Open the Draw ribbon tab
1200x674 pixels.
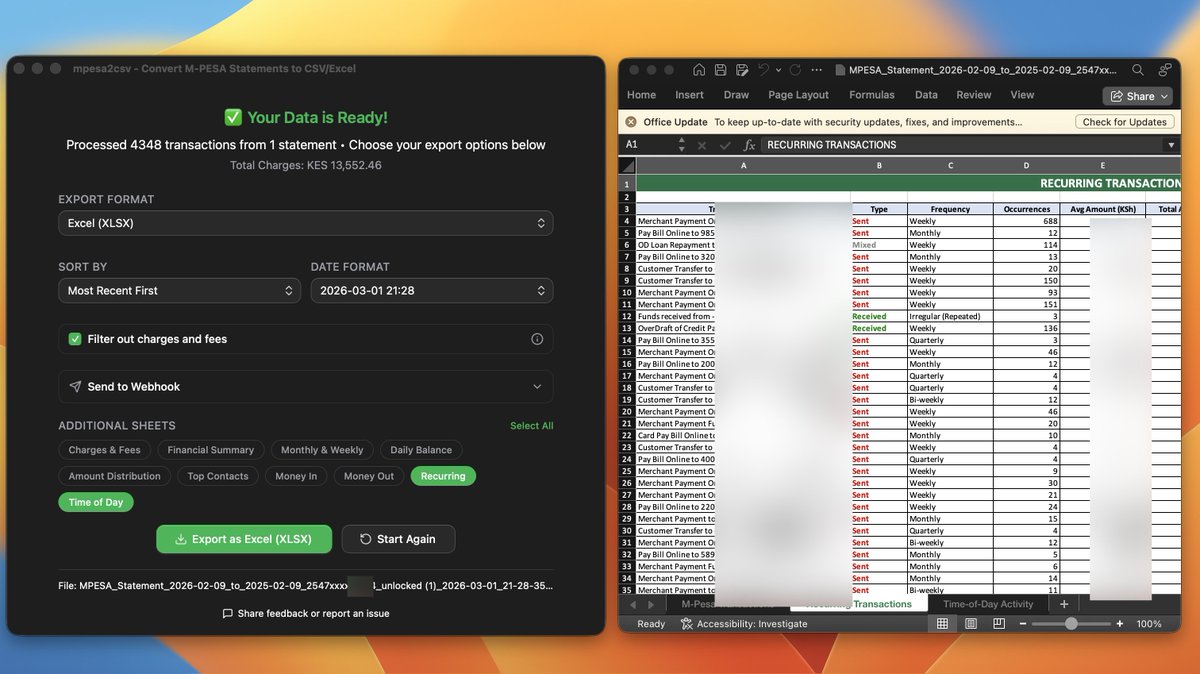point(736,95)
